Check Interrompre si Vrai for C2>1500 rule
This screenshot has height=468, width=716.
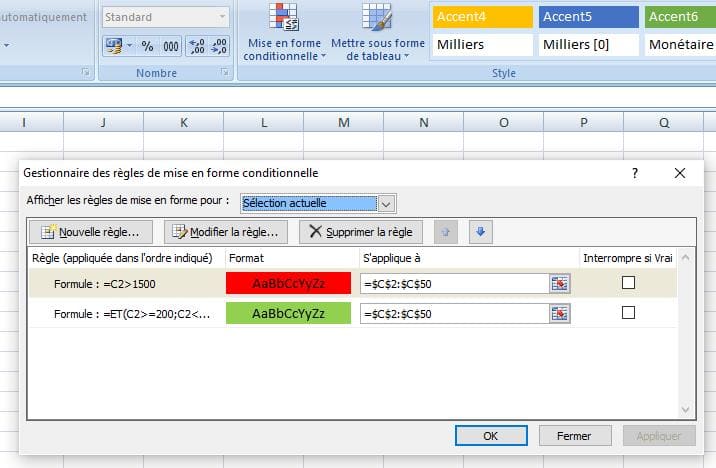point(628,283)
